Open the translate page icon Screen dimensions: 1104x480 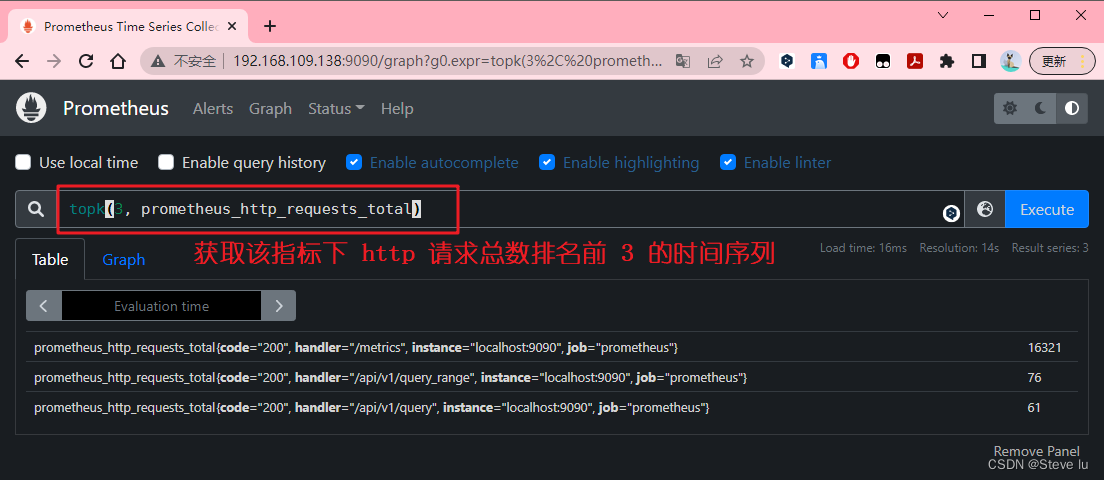[x=682, y=61]
